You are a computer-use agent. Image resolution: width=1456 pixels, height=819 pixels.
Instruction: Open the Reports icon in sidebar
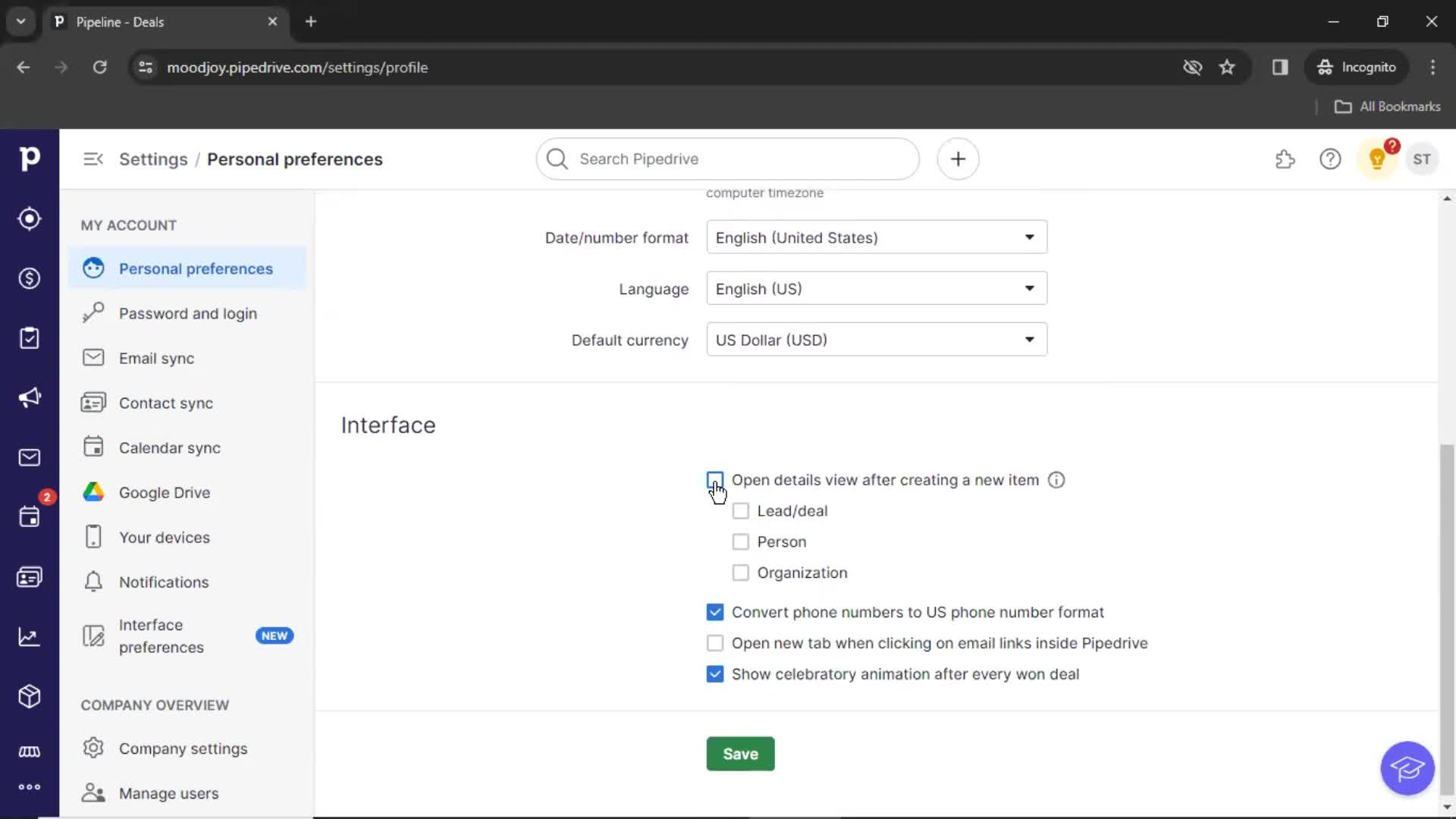(x=30, y=636)
